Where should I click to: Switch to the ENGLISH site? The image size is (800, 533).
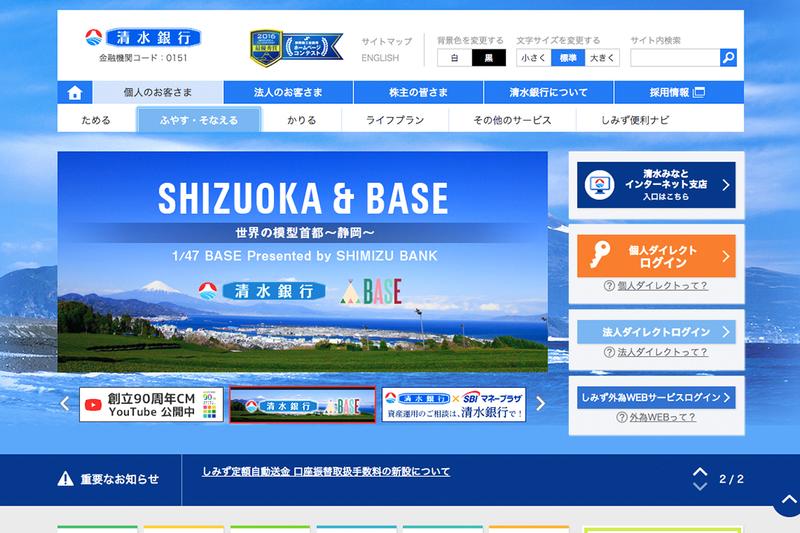click(x=380, y=58)
